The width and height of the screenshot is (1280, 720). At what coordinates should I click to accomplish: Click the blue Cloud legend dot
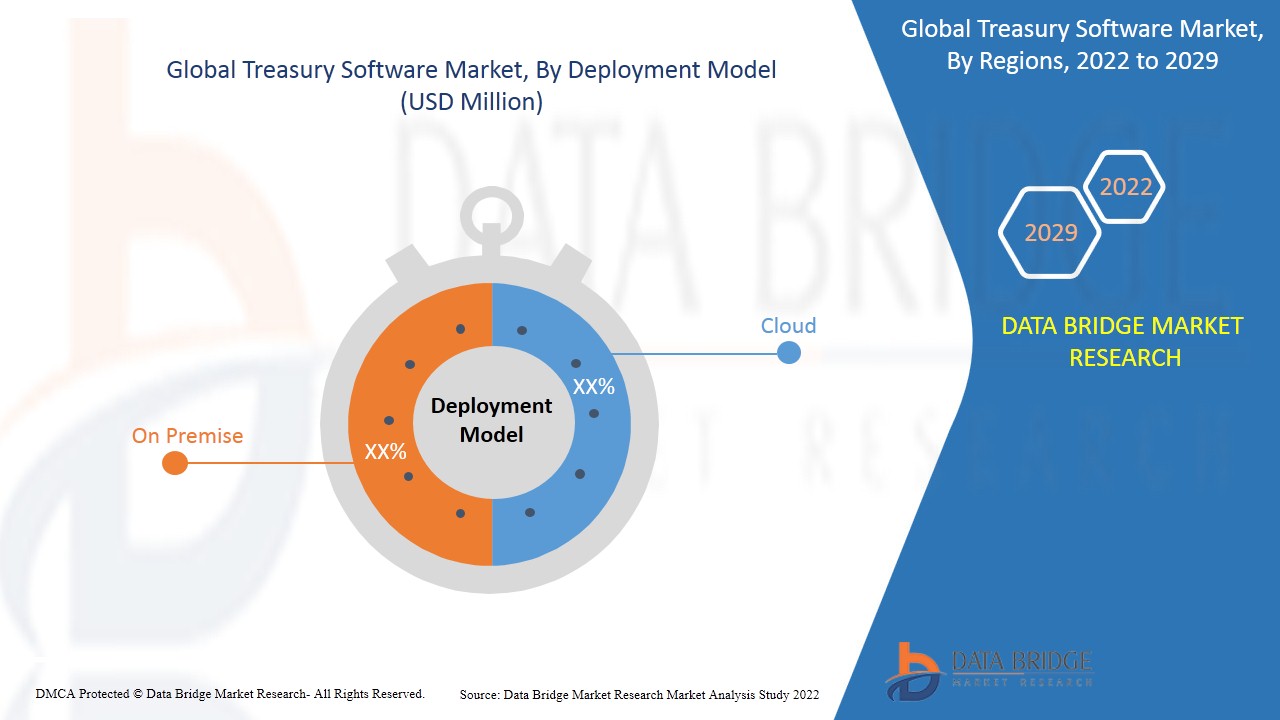(789, 352)
